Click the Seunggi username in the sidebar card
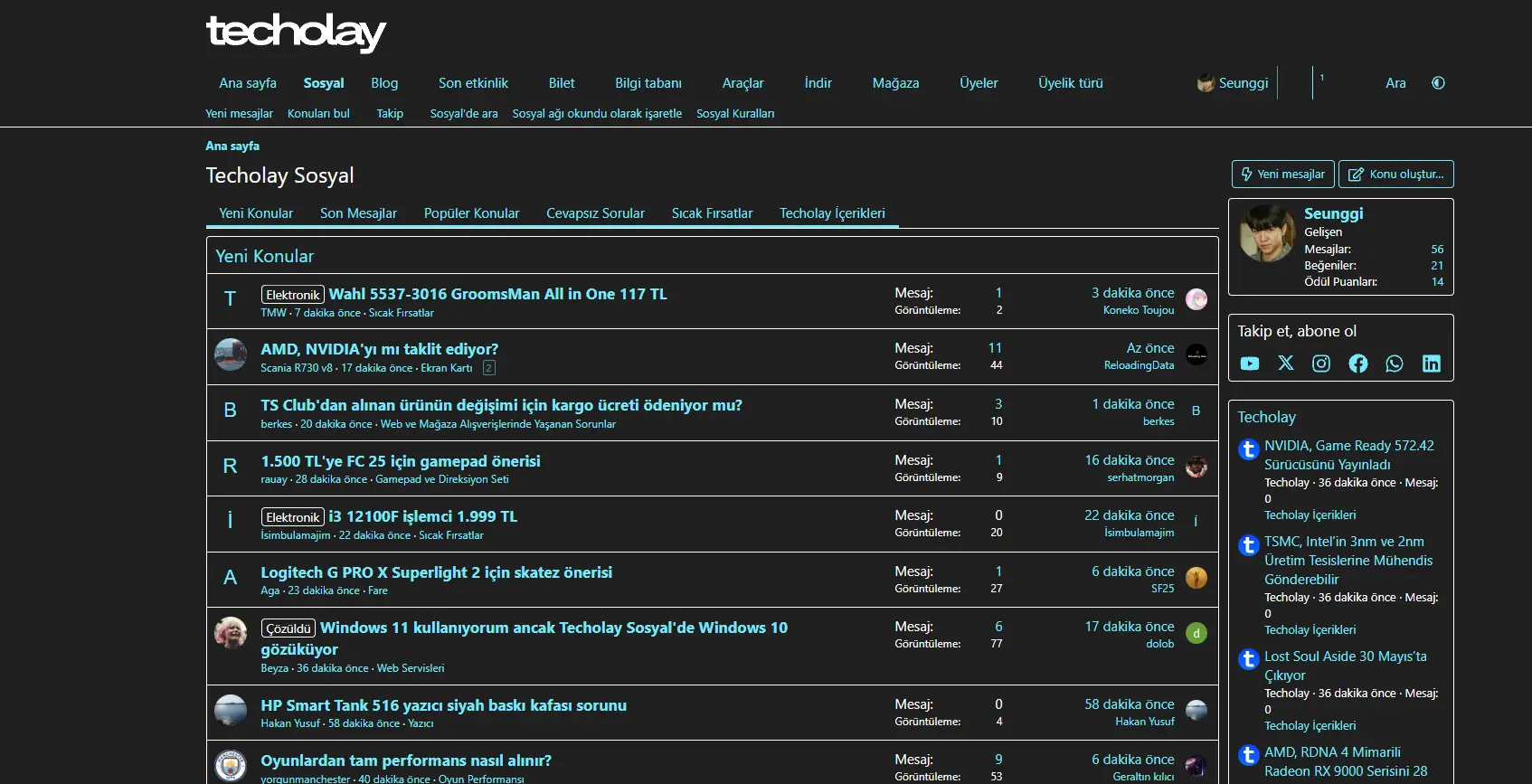Screen dimensions: 1532x784 (x=1334, y=213)
